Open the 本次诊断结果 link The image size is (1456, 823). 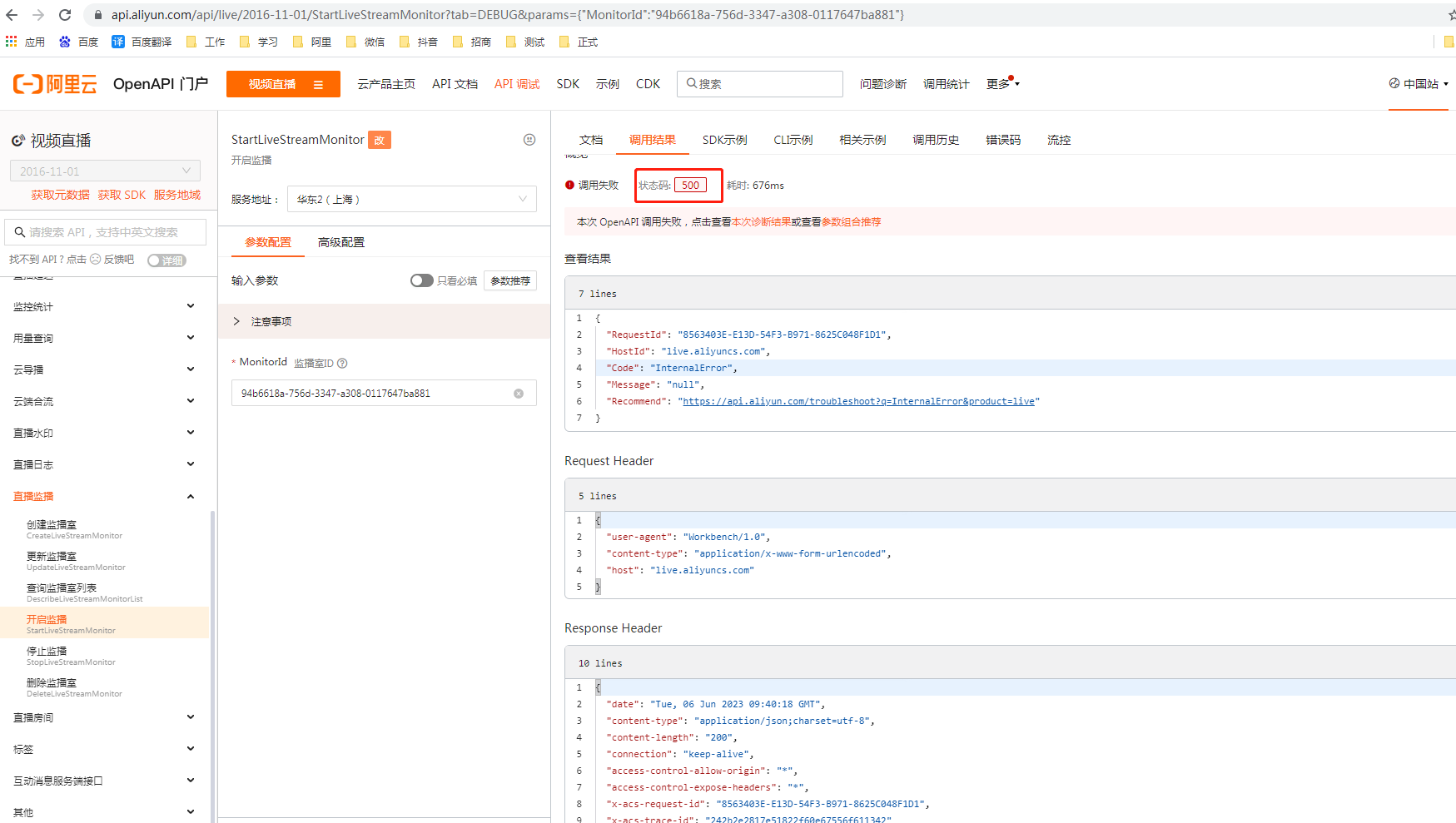click(761, 222)
